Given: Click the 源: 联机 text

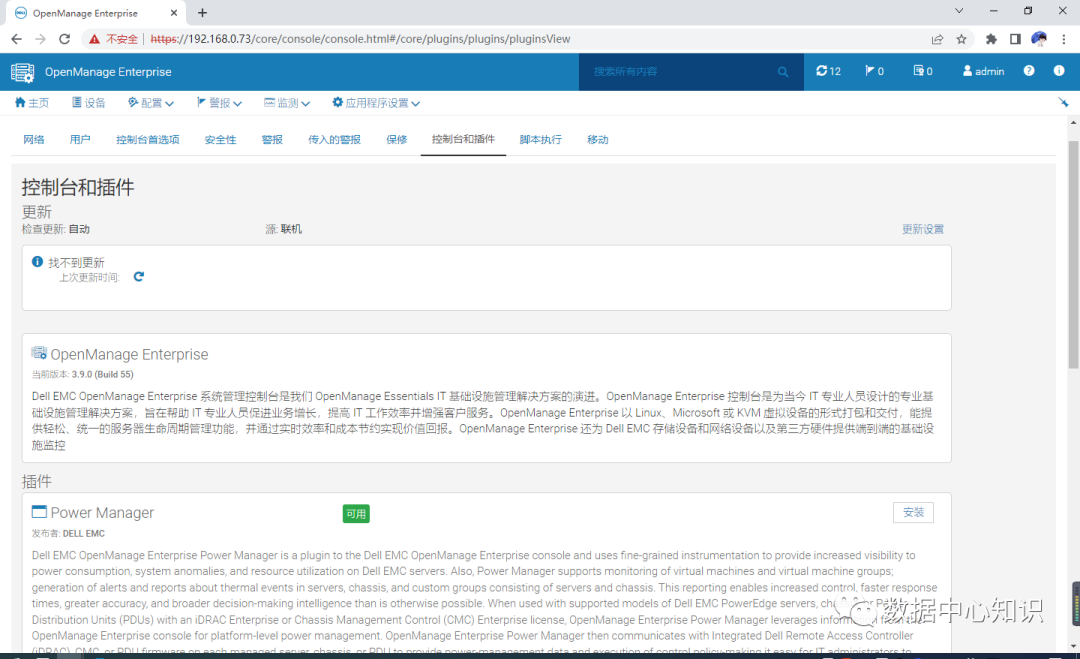Looking at the screenshot, I should tap(284, 229).
